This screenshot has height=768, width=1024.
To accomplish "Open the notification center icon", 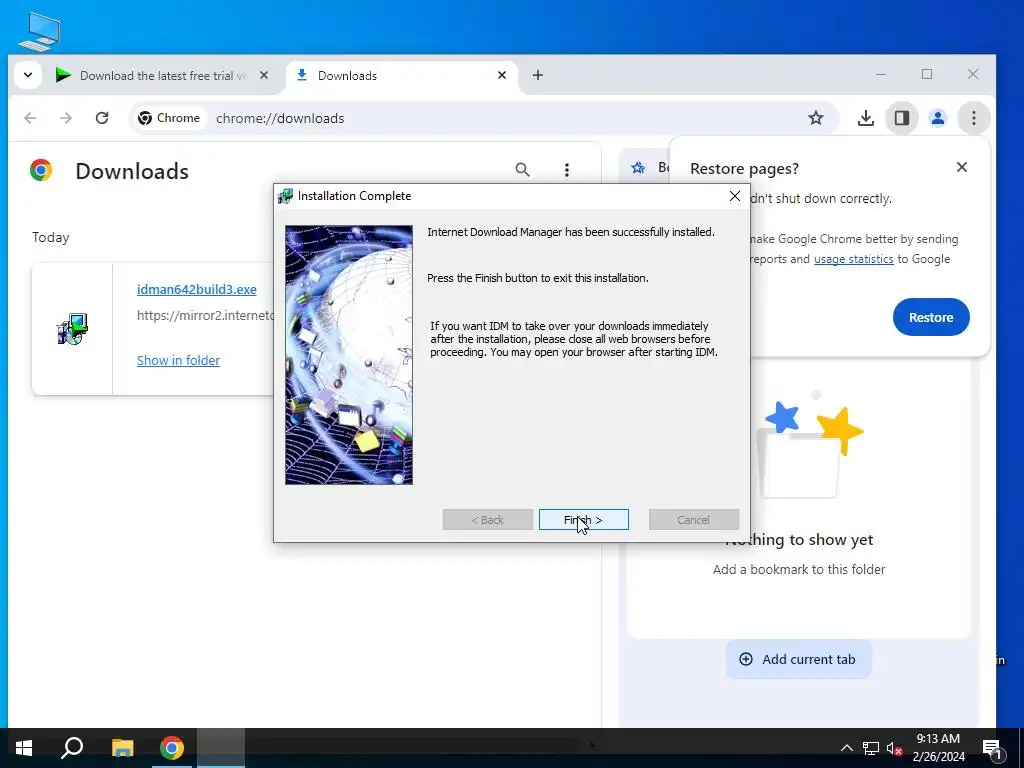I will click(x=992, y=749).
